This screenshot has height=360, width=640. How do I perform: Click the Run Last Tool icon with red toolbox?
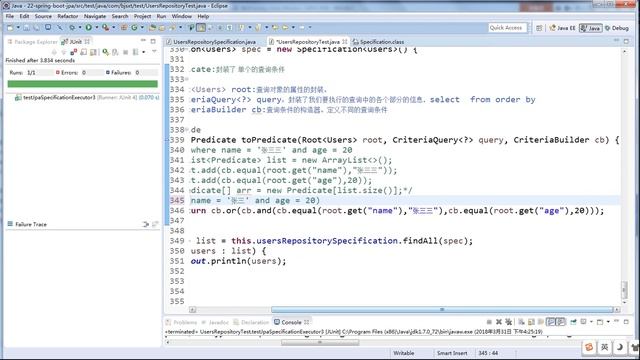105,27
